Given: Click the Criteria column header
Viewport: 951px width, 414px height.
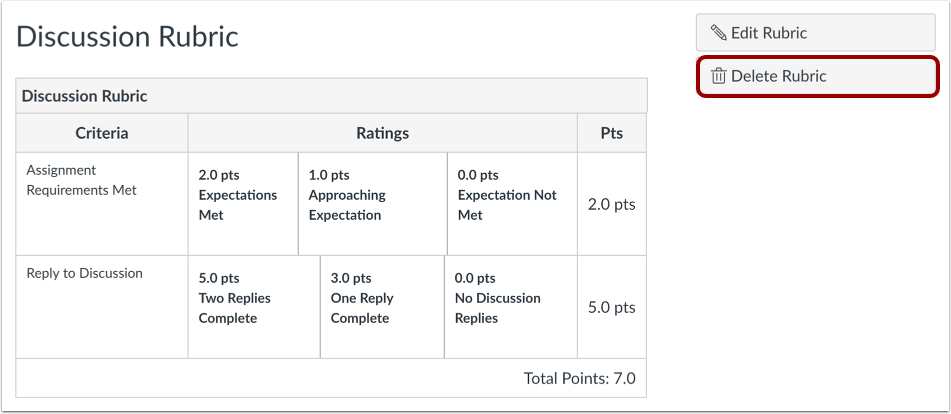Looking at the screenshot, I should click(102, 133).
